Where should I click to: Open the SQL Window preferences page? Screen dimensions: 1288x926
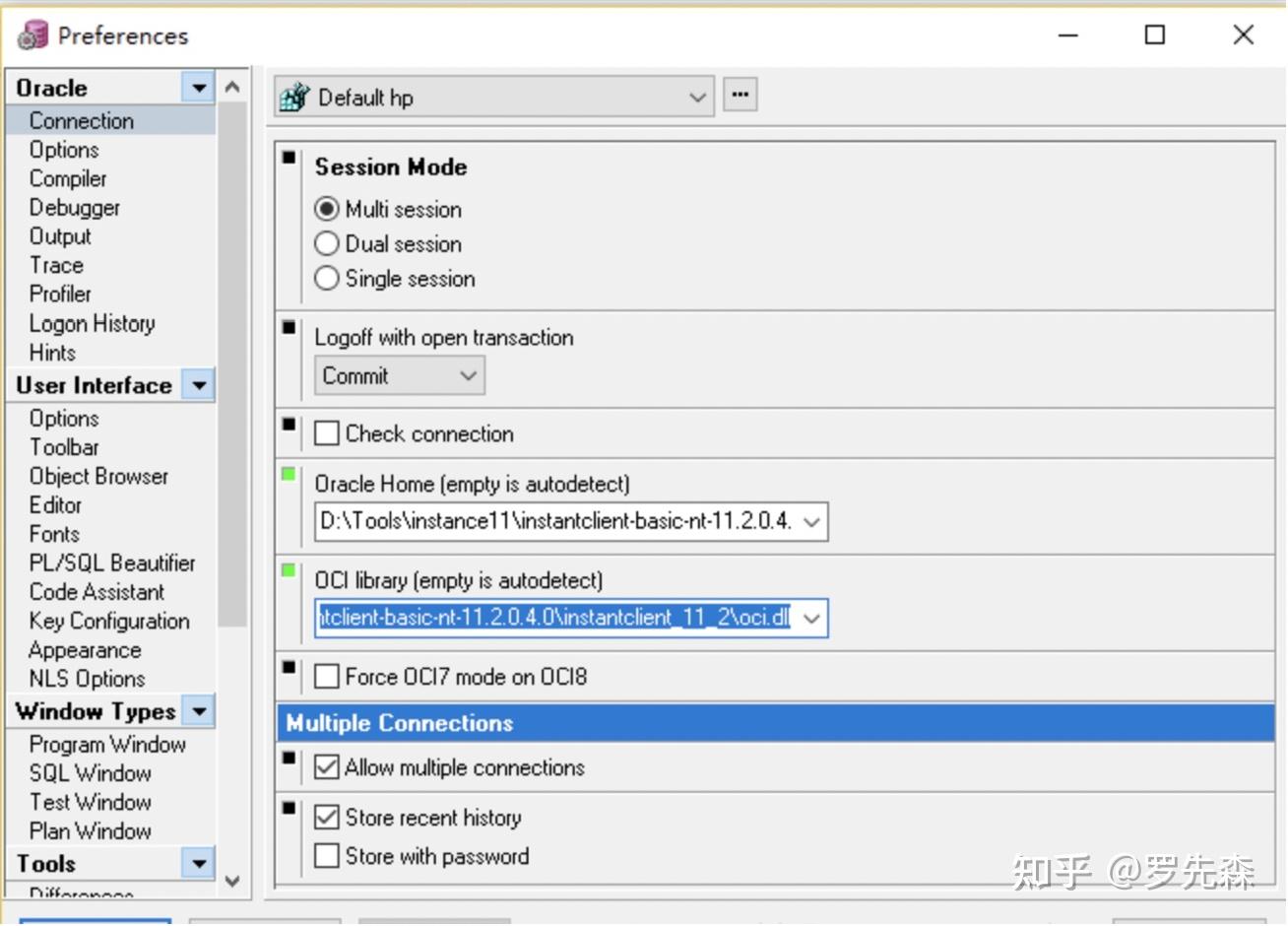(x=91, y=773)
